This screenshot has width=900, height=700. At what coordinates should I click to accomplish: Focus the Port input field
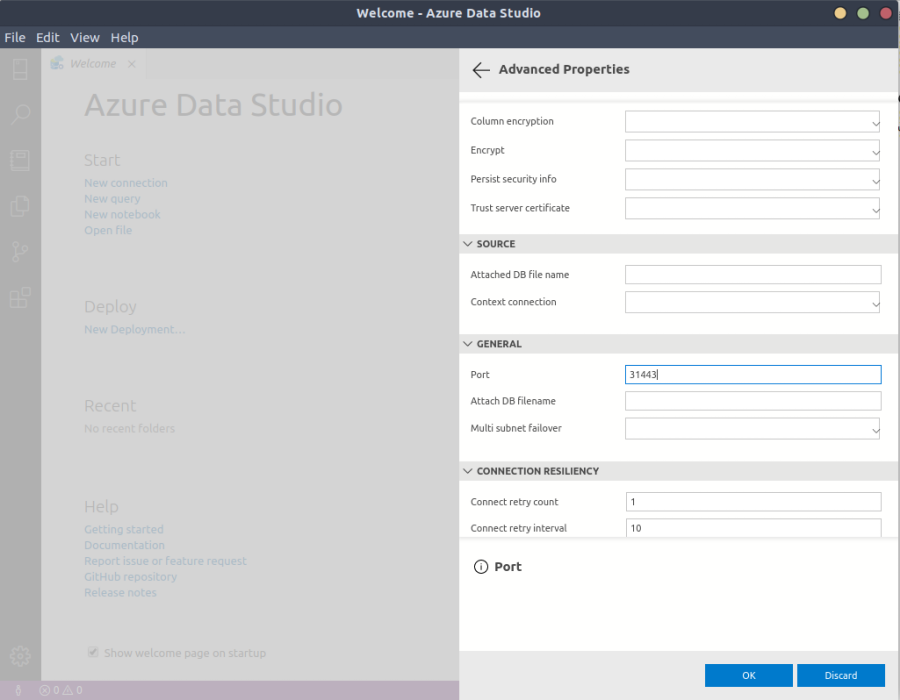click(753, 375)
